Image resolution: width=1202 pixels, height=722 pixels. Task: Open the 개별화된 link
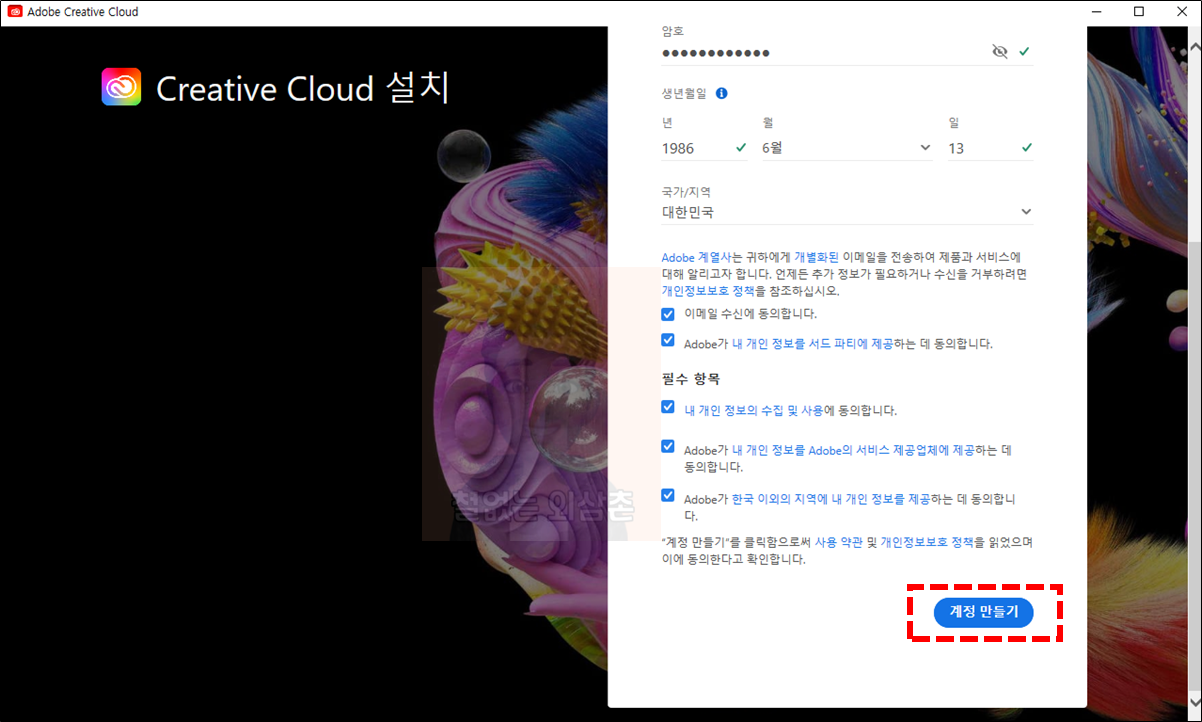(817, 257)
